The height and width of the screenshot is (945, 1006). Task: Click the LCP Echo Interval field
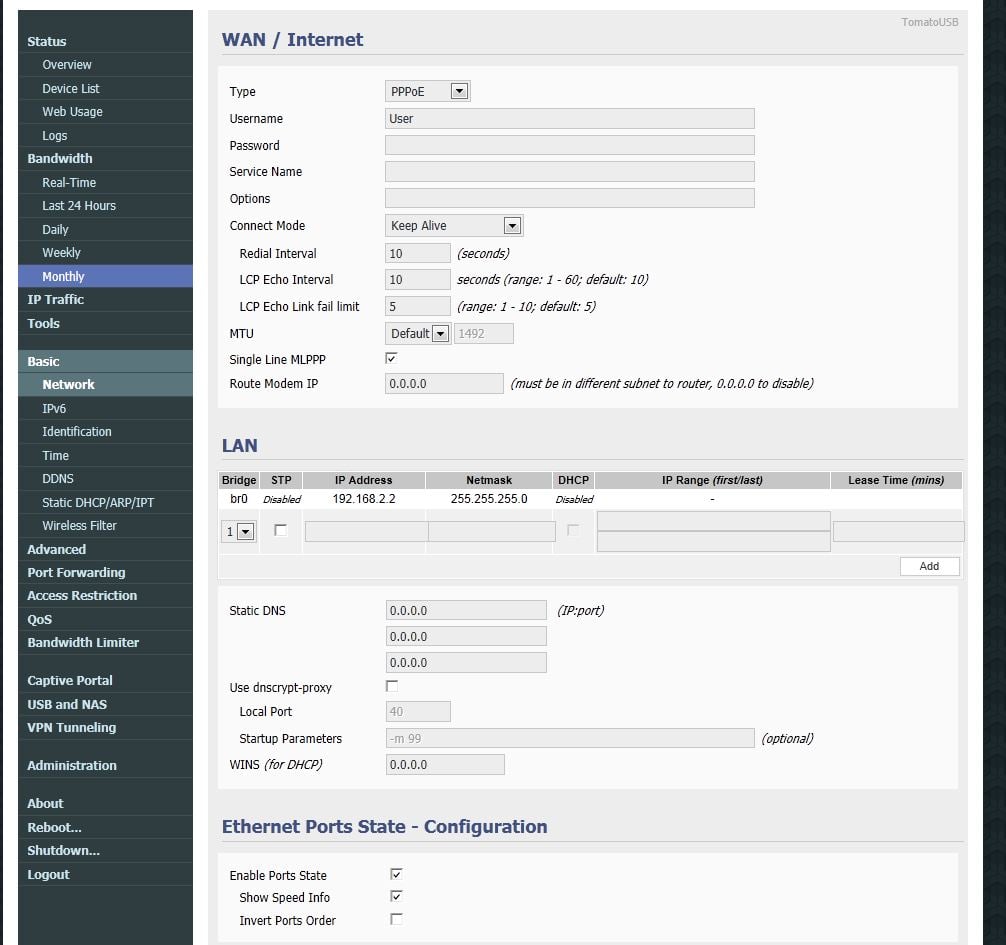[x=418, y=279]
